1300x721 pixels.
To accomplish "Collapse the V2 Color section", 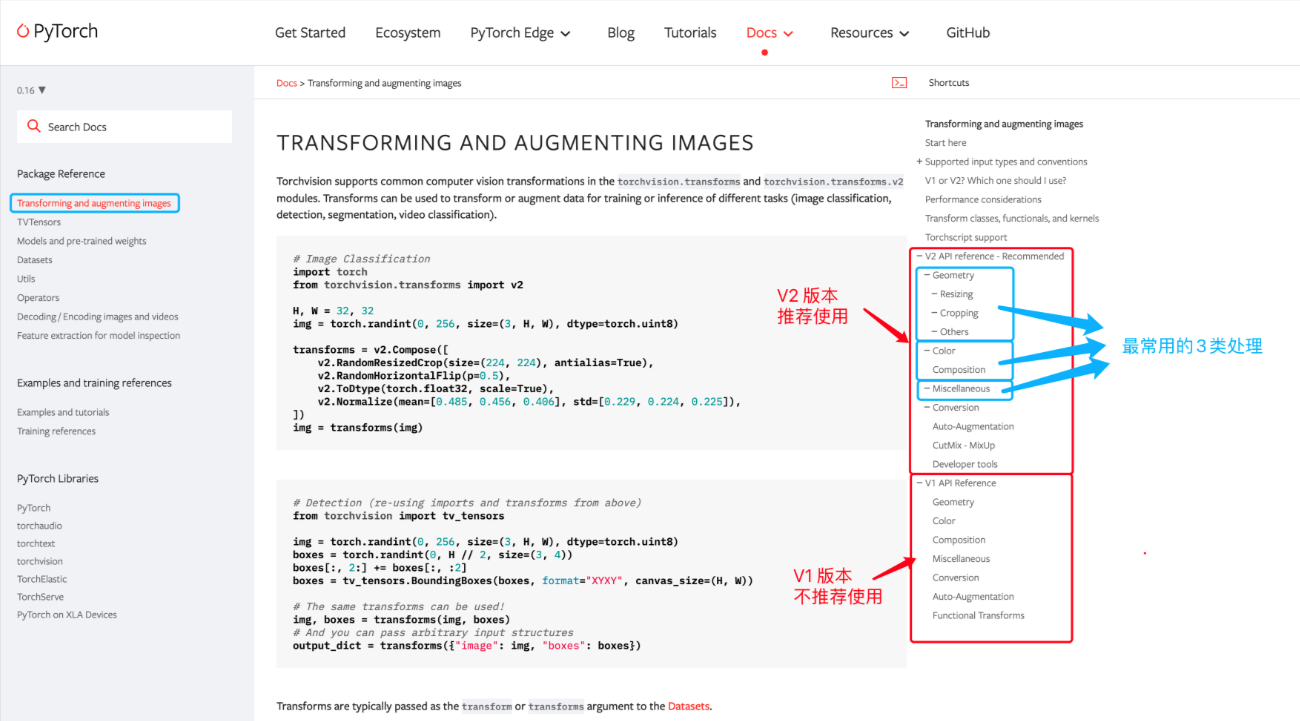I will (927, 351).
